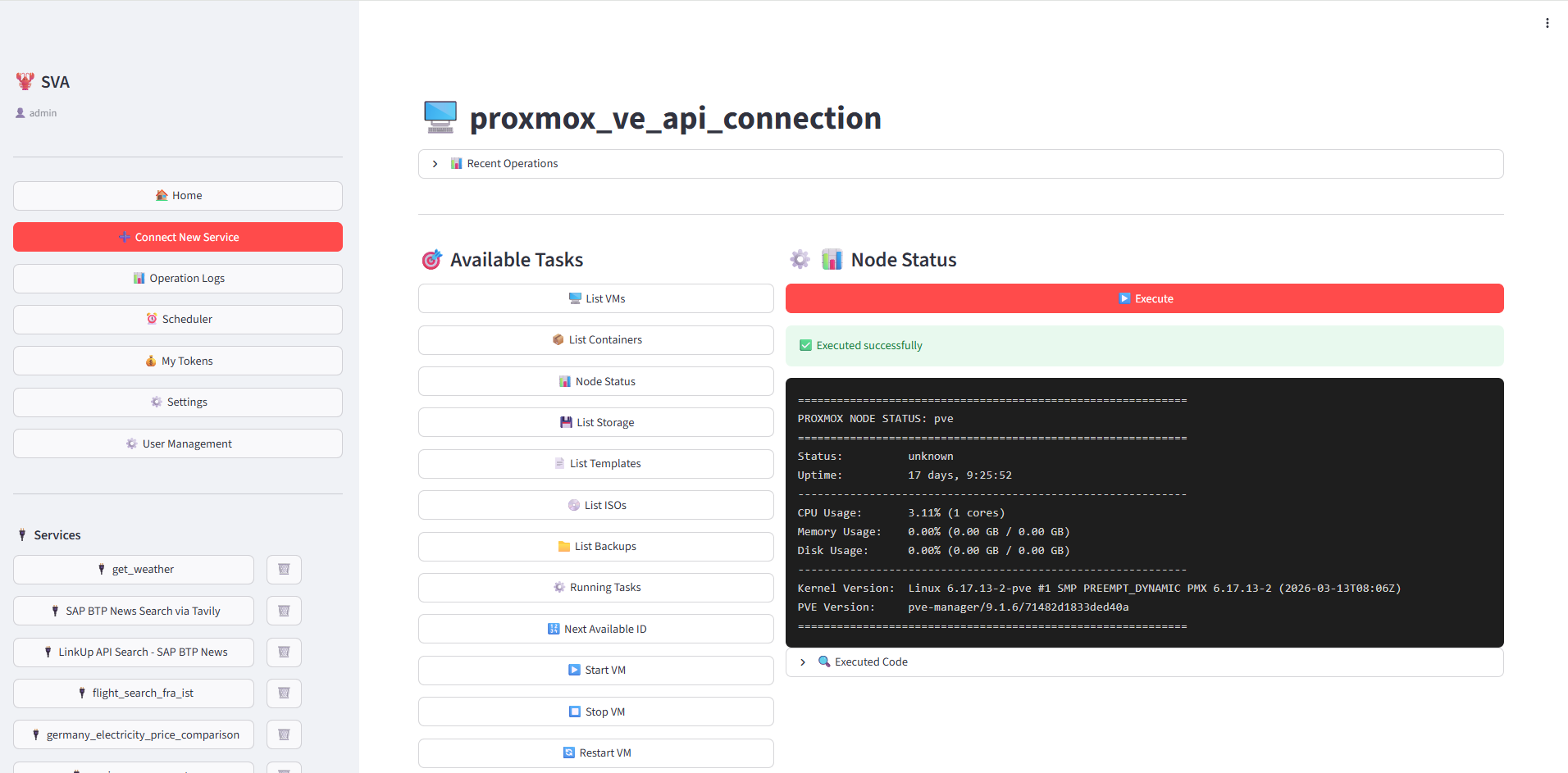Viewport: 1568px width, 773px height.
Task: Select the Running Tasks task
Action: (596, 588)
